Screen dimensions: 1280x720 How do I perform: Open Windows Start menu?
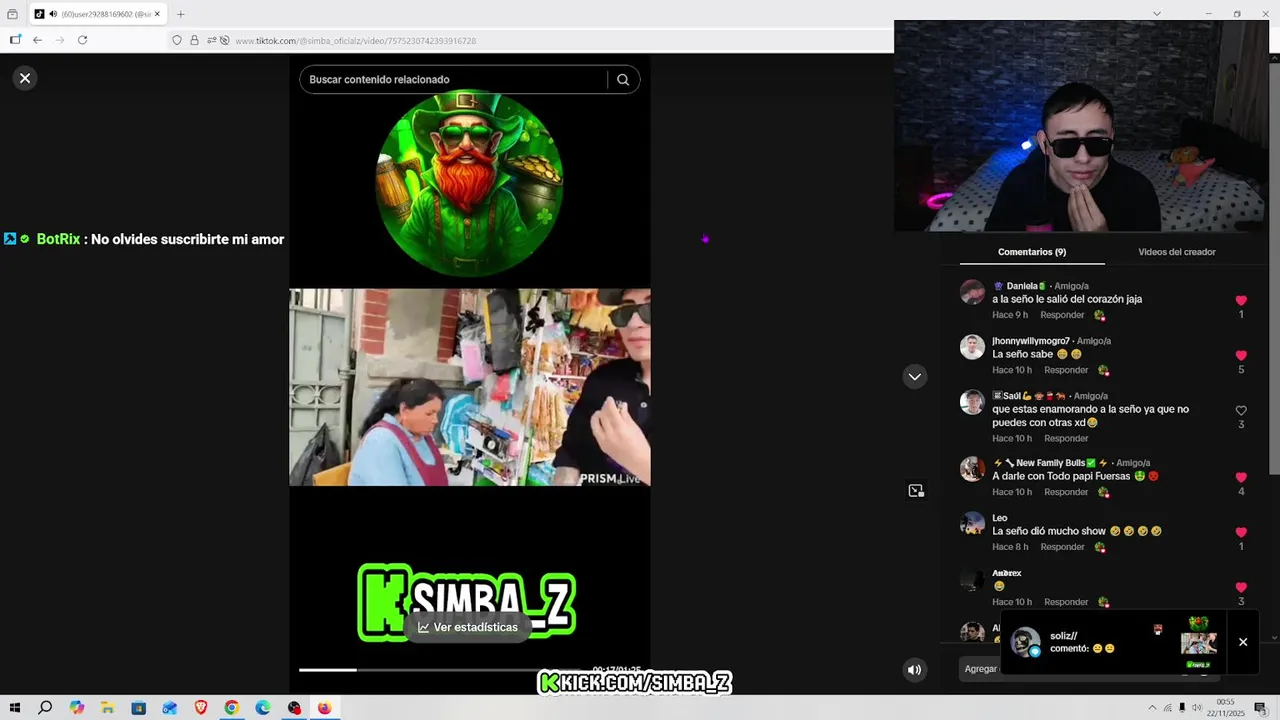click(x=14, y=708)
